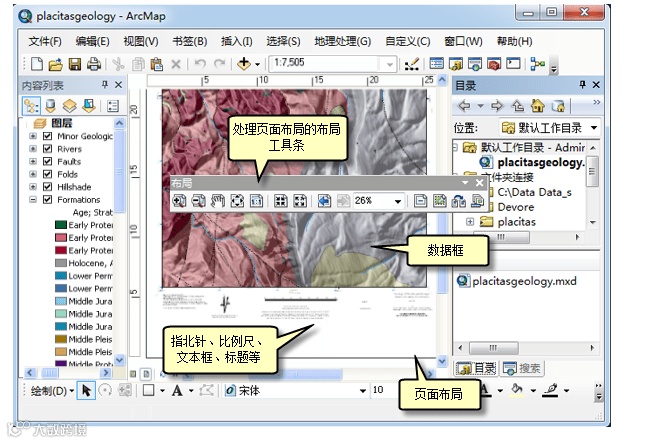Select the layout Pan tool

point(218,201)
